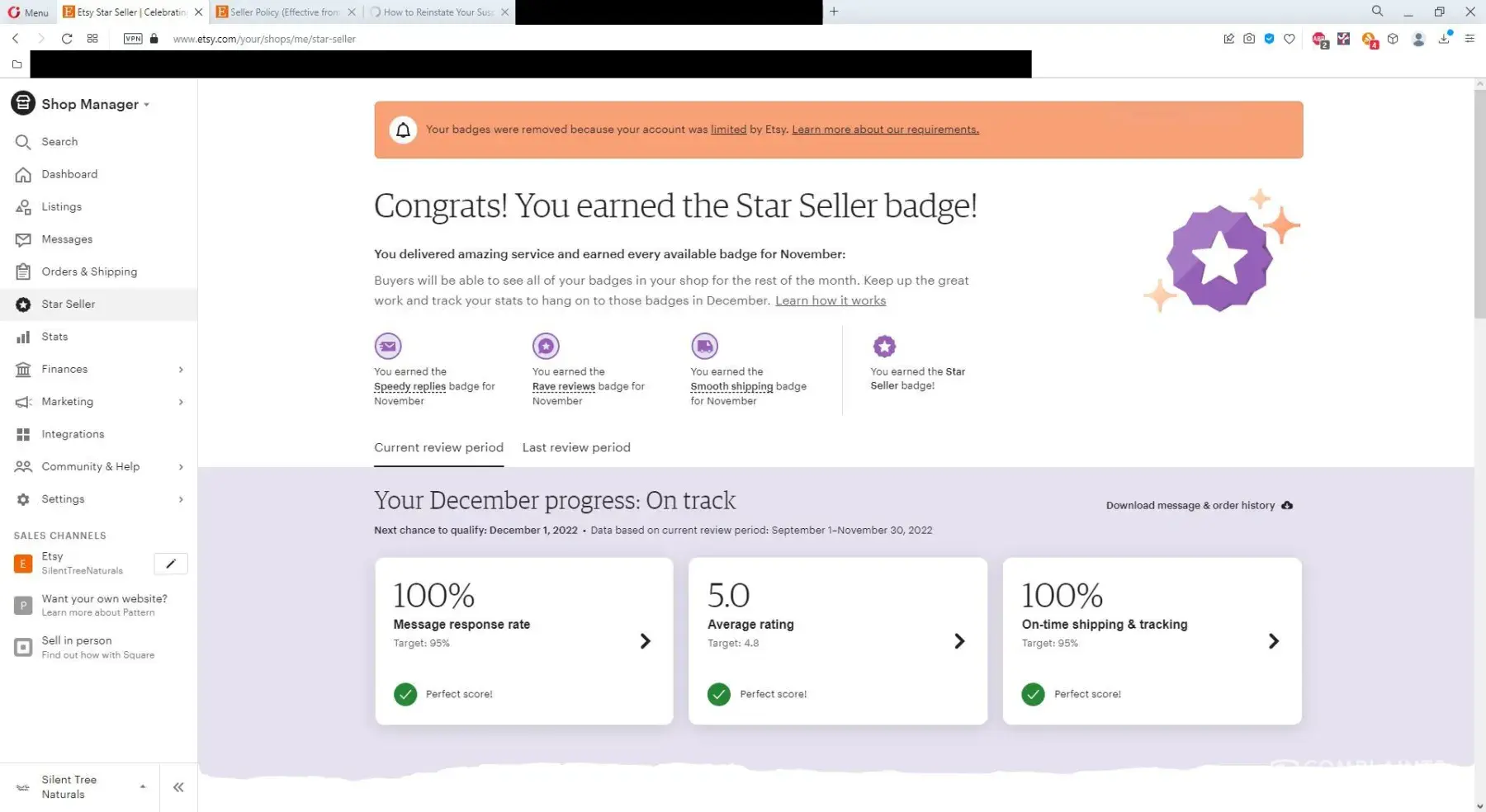Click the Integrations grid icon
Screen dimensions: 1486x812
[23, 434]
